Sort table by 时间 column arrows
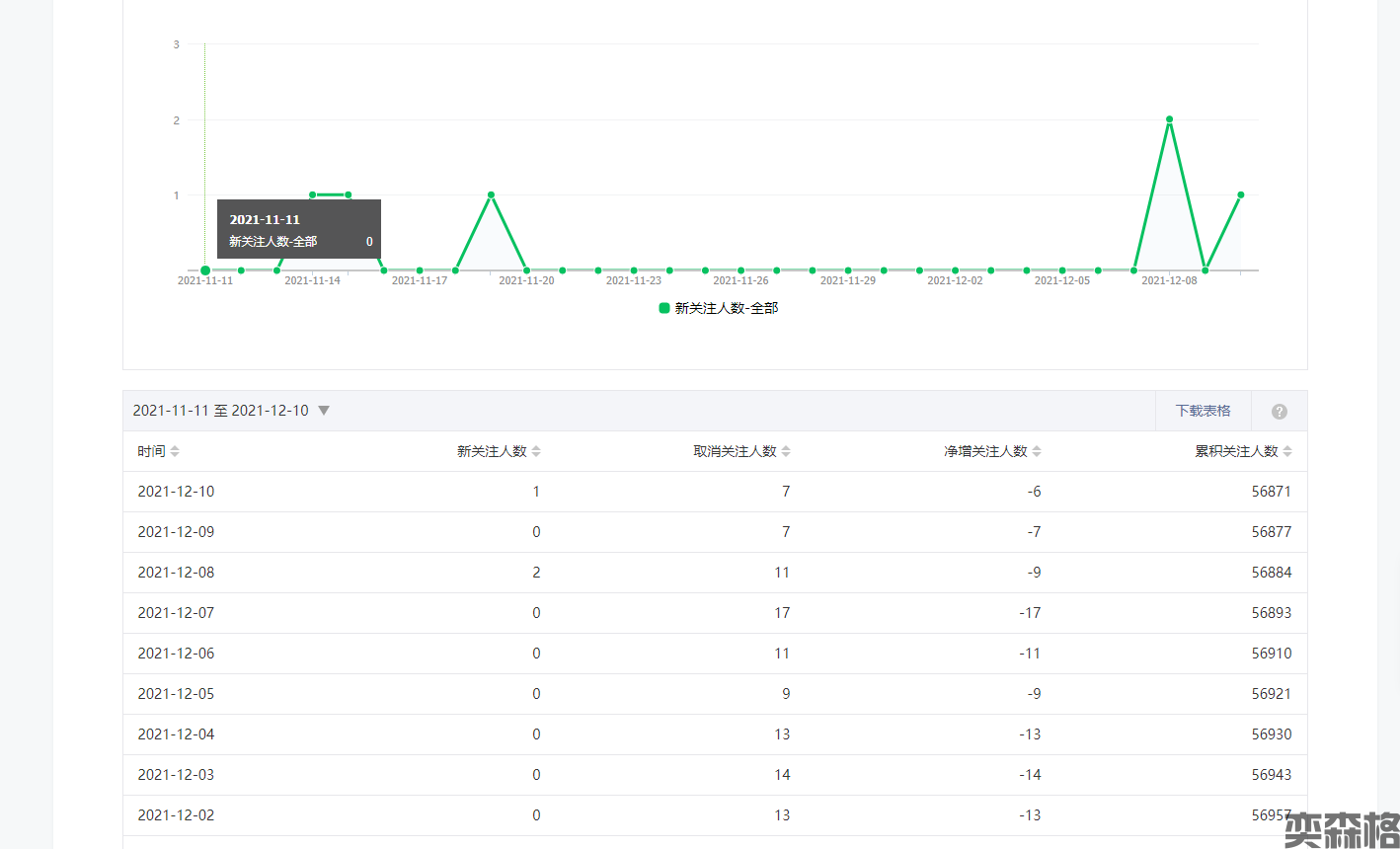The height and width of the screenshot is (849, 1400). [175, 451]
